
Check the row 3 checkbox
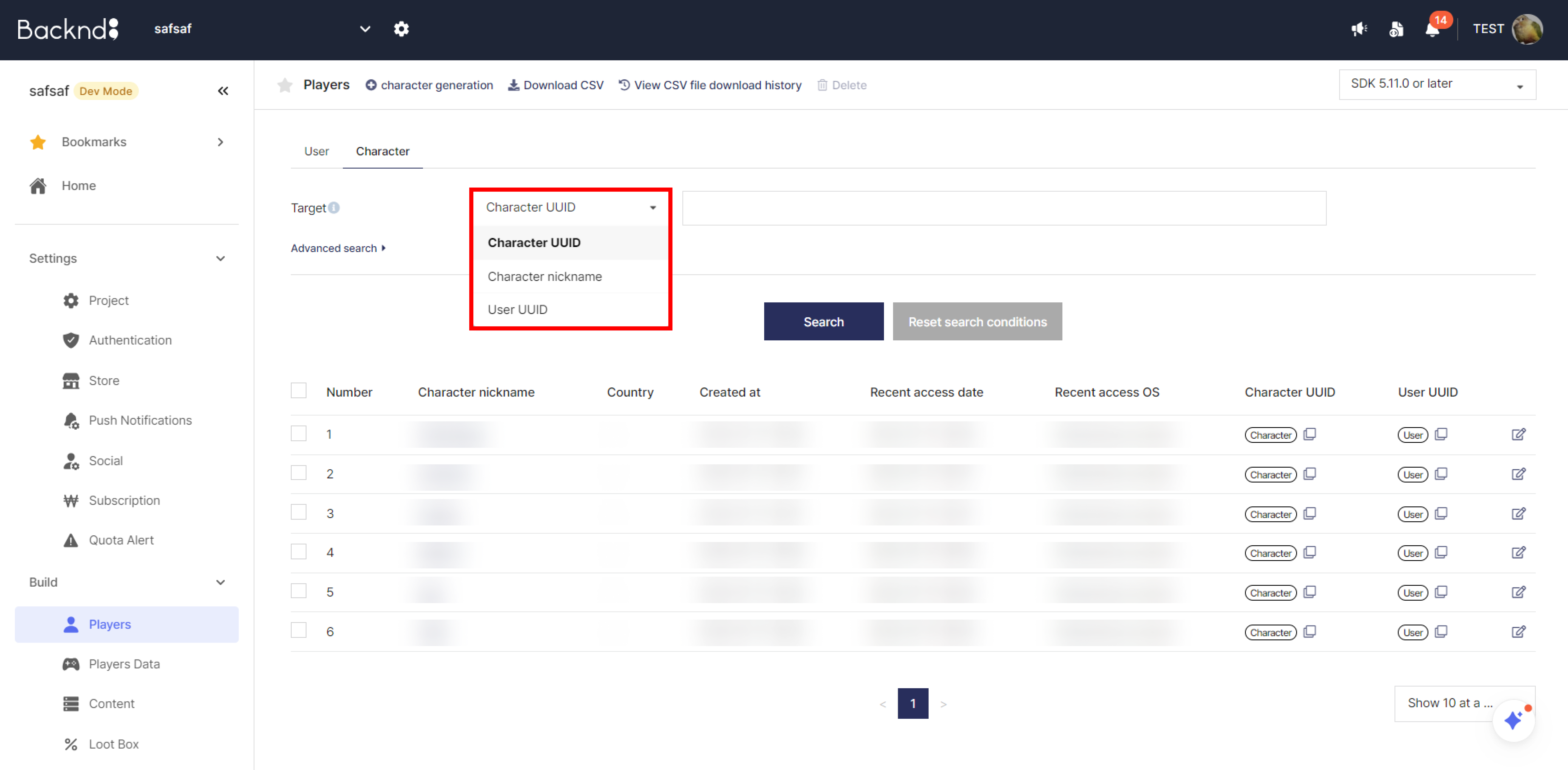click(x=298, y=512)
